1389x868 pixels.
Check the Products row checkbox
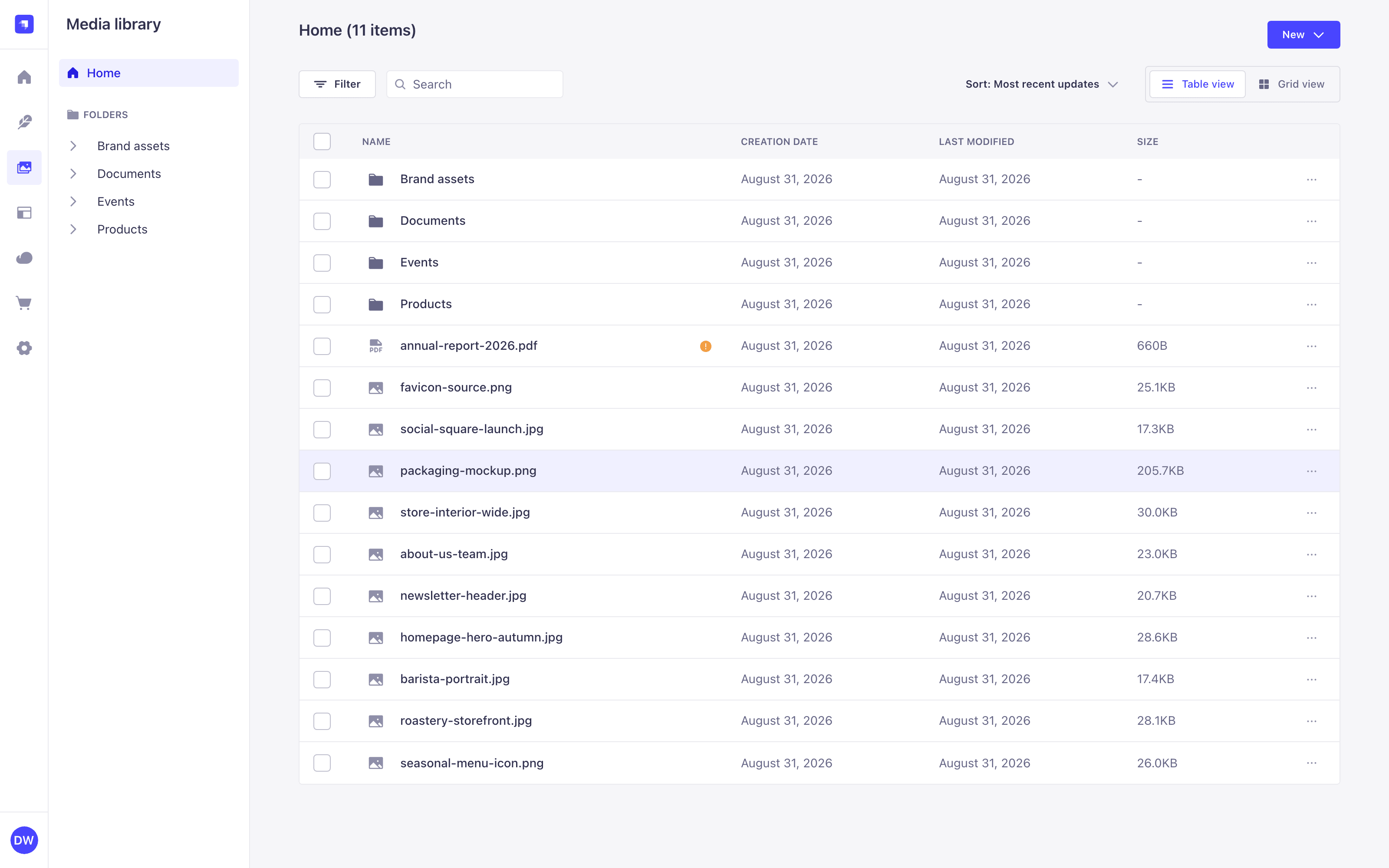click(x=322, y=304)
